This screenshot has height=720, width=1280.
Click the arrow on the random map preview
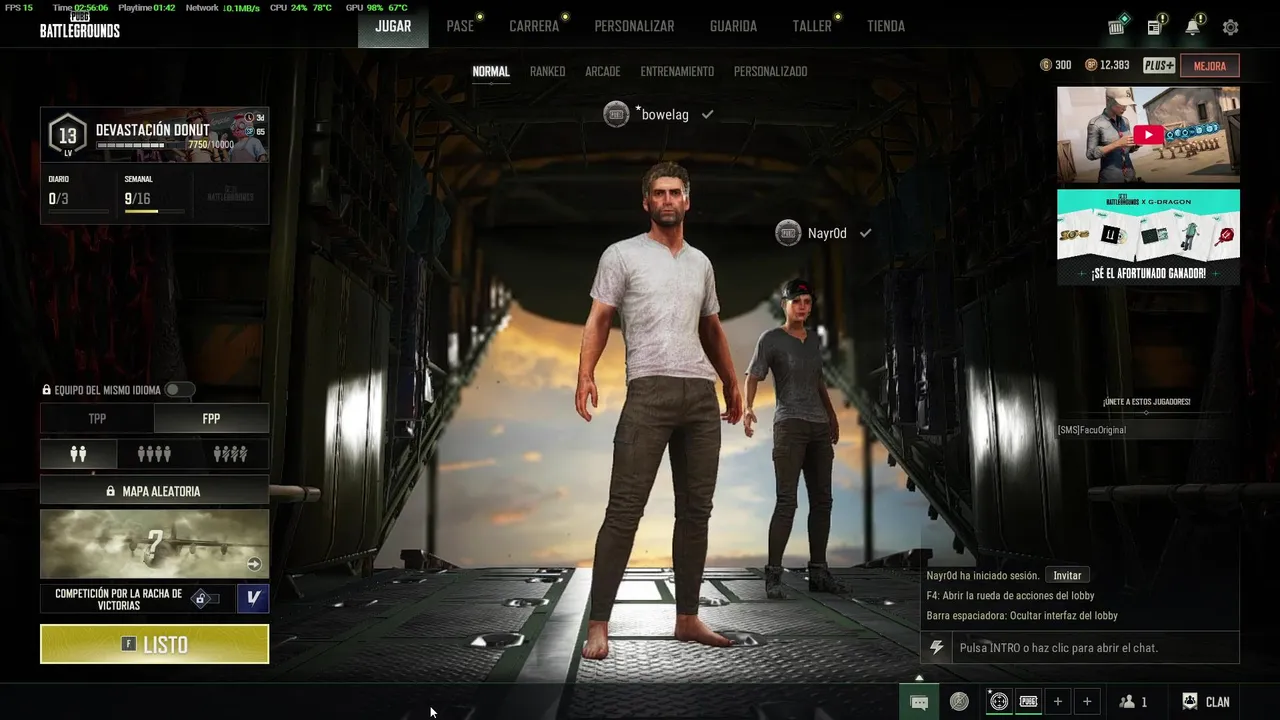(x=254, y=564)
